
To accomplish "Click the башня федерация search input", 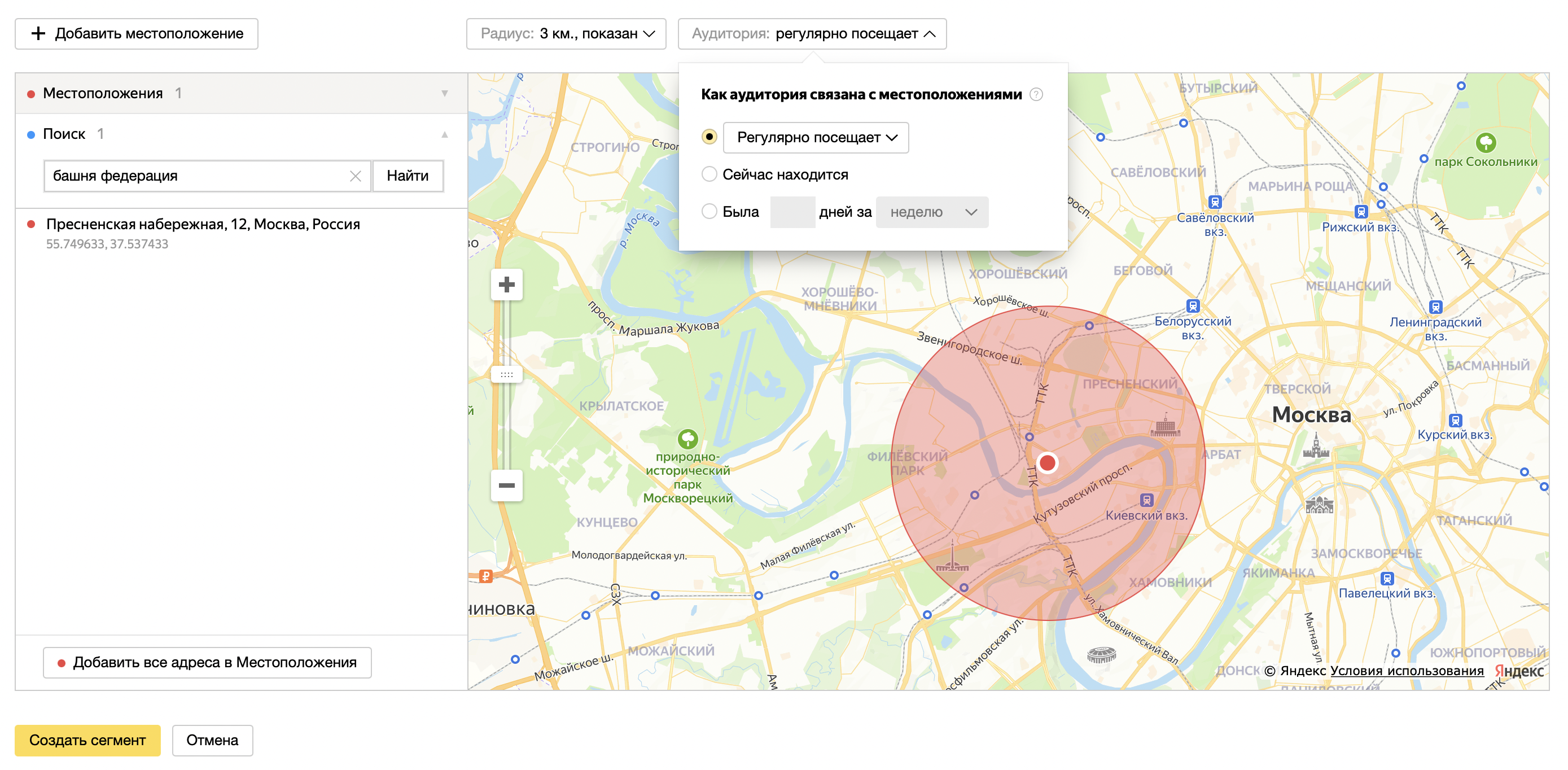I will (207, 176).
